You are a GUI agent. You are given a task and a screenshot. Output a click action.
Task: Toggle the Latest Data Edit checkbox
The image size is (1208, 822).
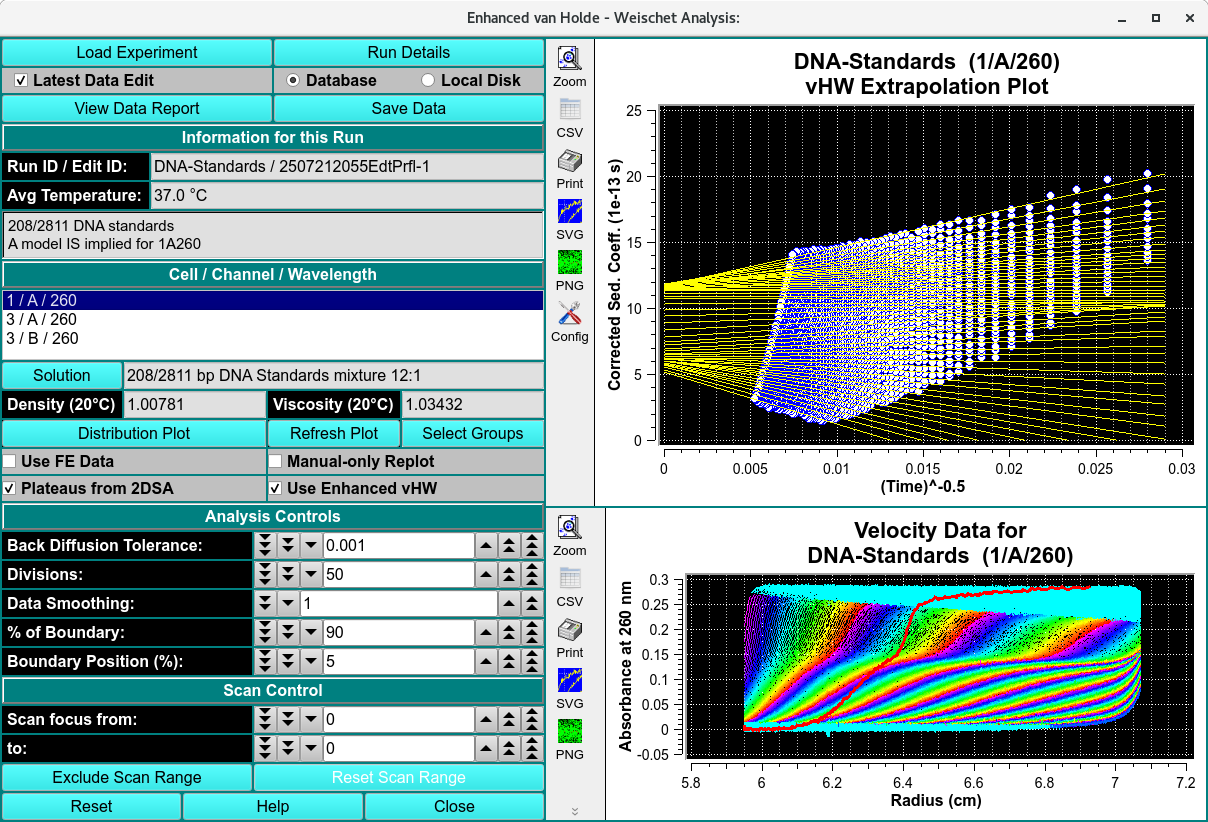21,80
